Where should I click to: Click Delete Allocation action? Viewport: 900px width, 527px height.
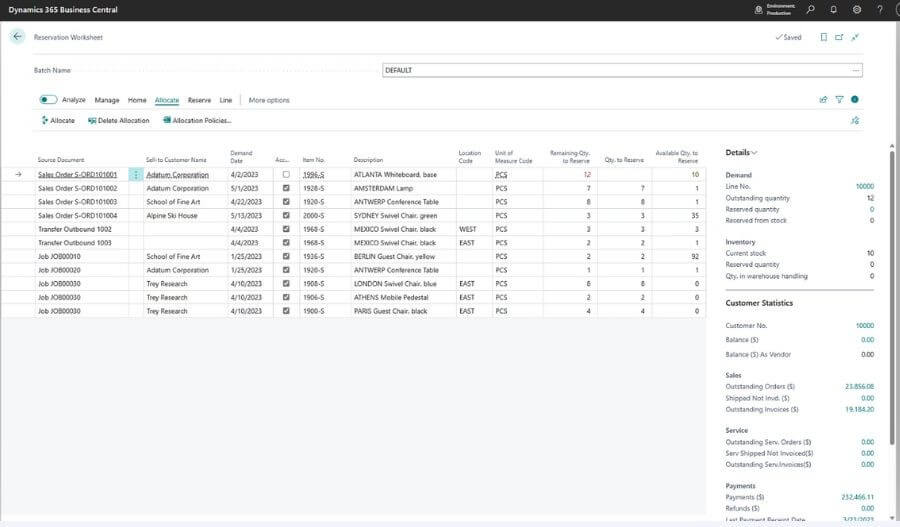point(119,121)
